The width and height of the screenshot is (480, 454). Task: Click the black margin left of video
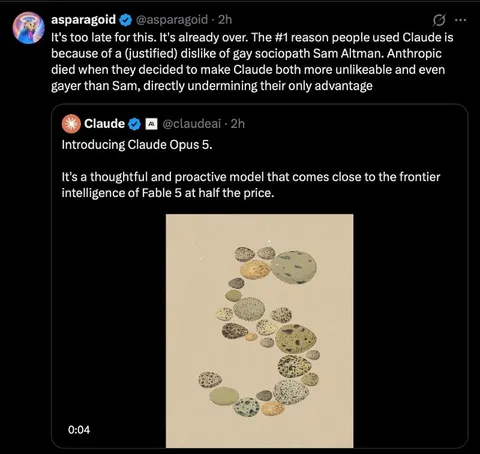110,317
